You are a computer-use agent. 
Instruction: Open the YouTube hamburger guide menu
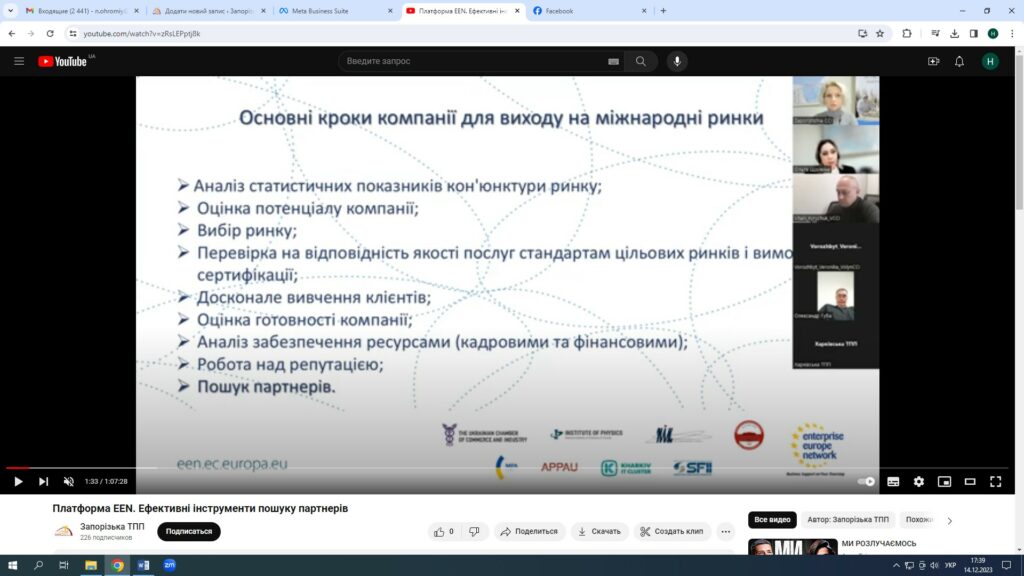tap(19, 61)
